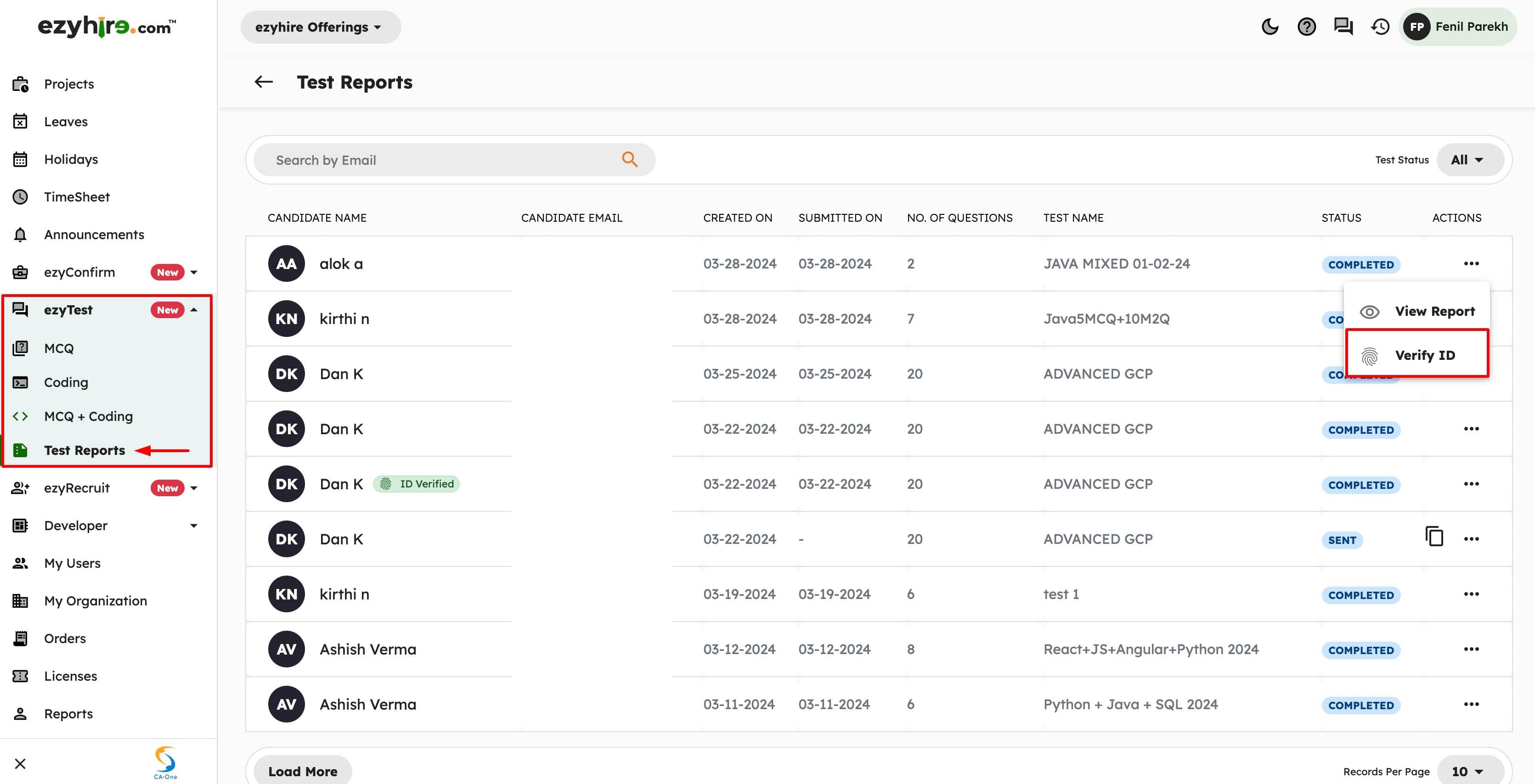Click the ezyRecruit add-people icon
The image size is (1535, 784).
[20, 488]
